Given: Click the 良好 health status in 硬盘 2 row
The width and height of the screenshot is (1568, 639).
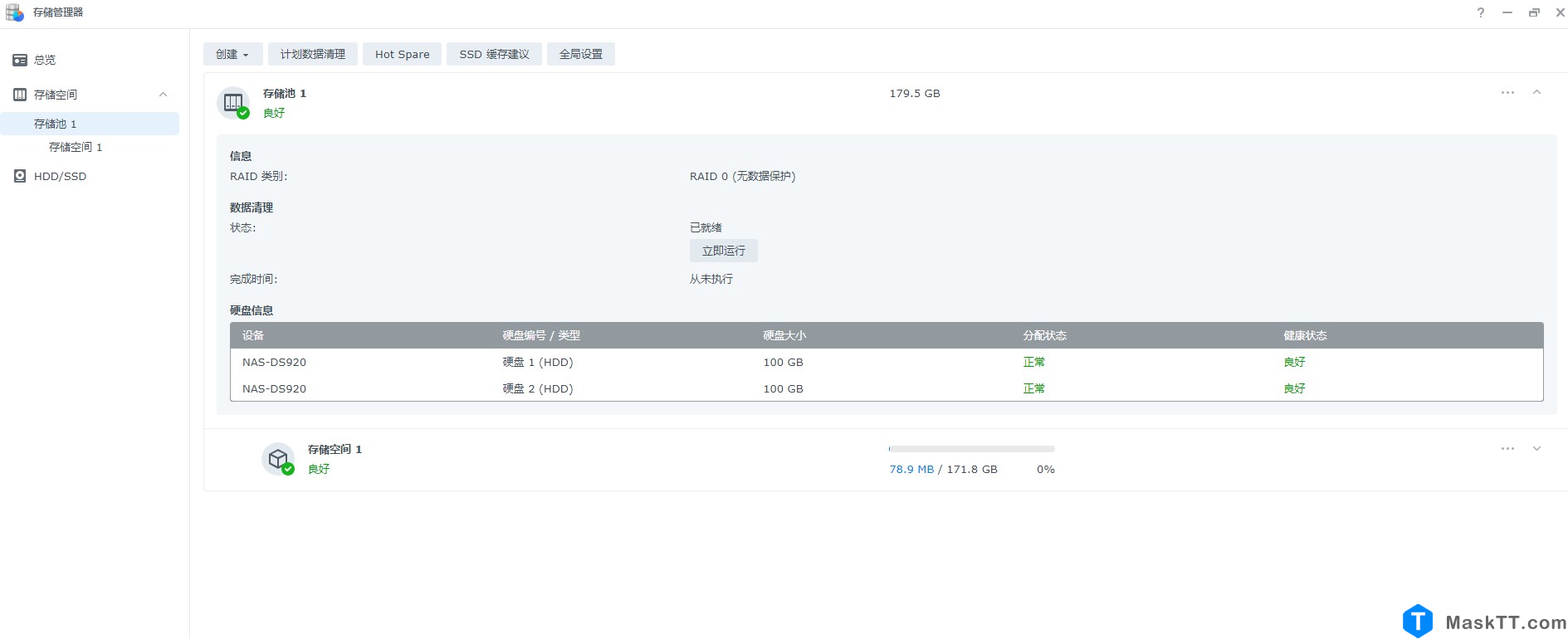Looking at the screenshot, I should (1294, 388).
